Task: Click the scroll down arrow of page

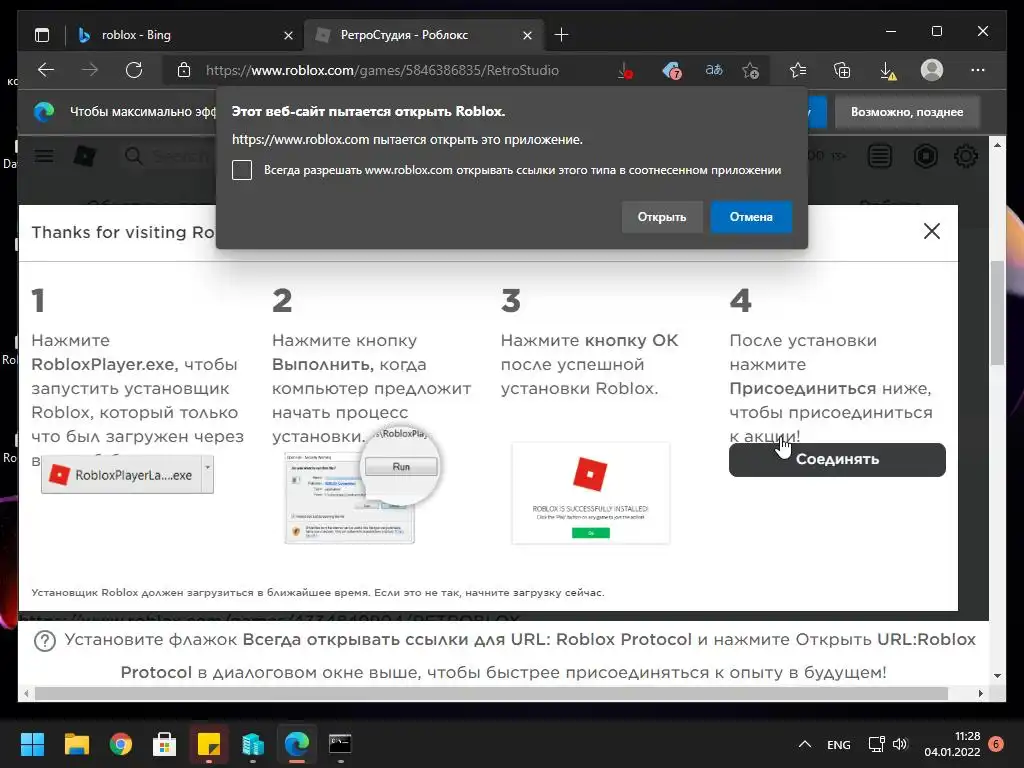Action: click(x=997, y=676)
